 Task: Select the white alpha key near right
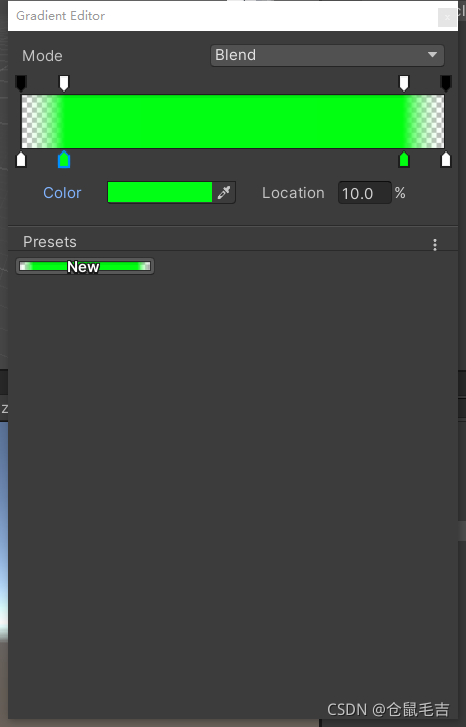[x=404, y=83]
